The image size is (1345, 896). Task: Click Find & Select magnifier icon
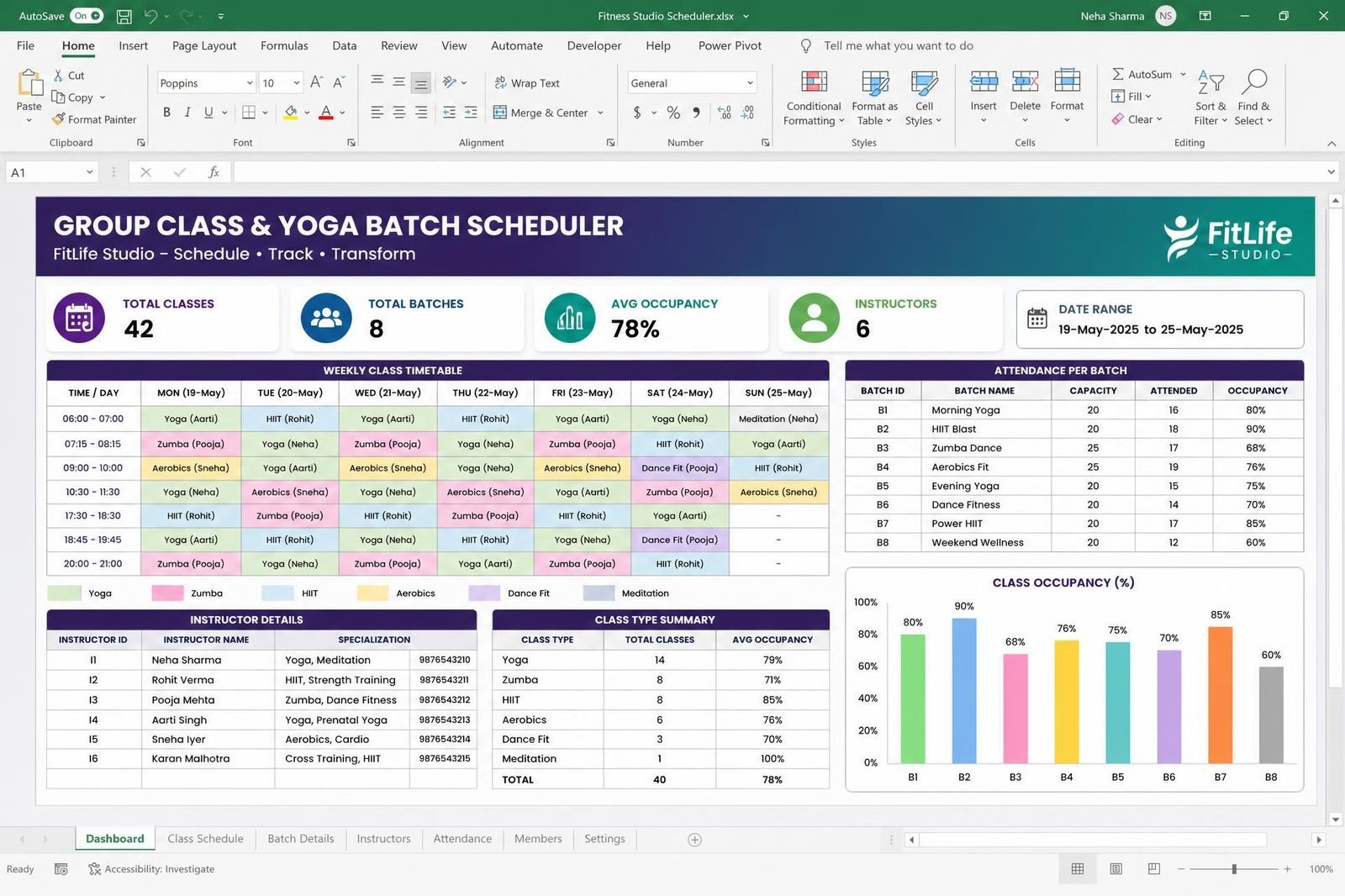coord(1253,82)
